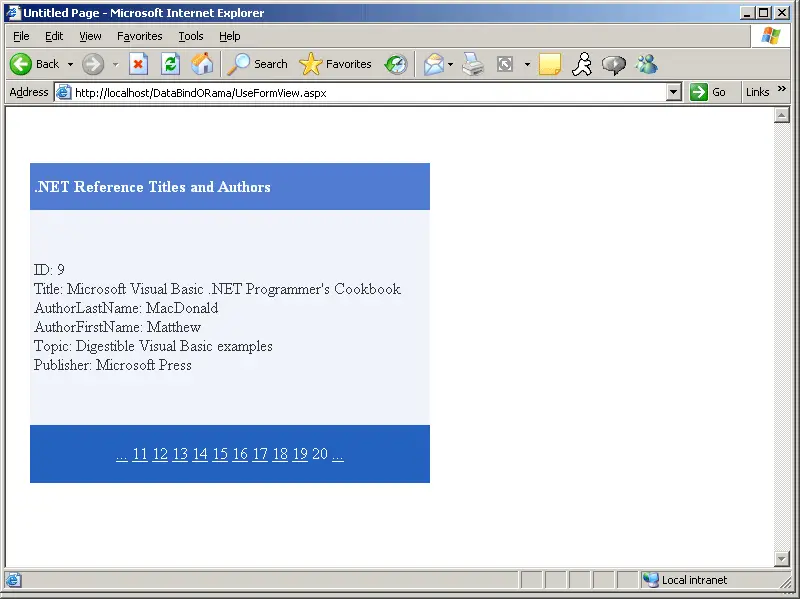The image size is (800, 599).
Task: Go to page 12 in pager
Action: [160, 454]
